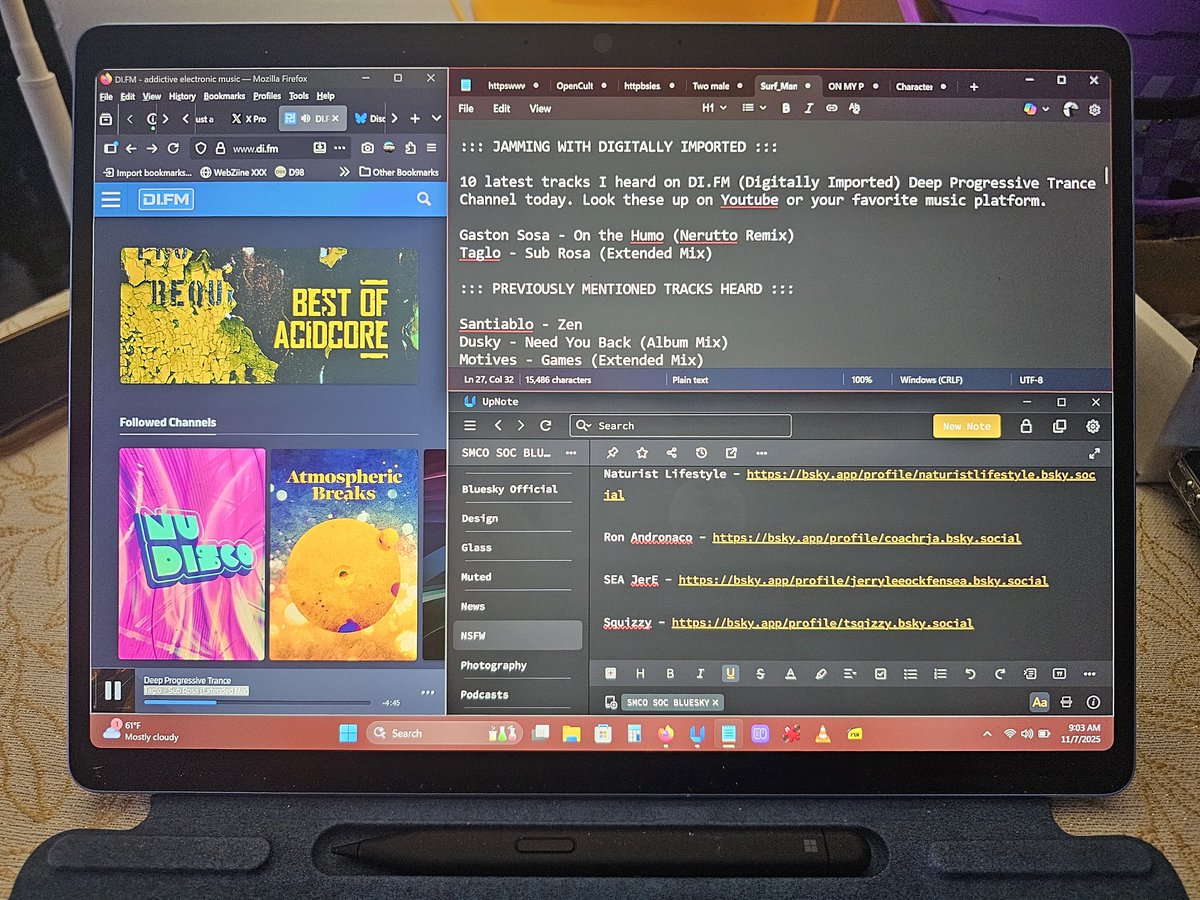
Task: Expand the UpNote editor to fullscreen
Action: tap(1094, 453)
